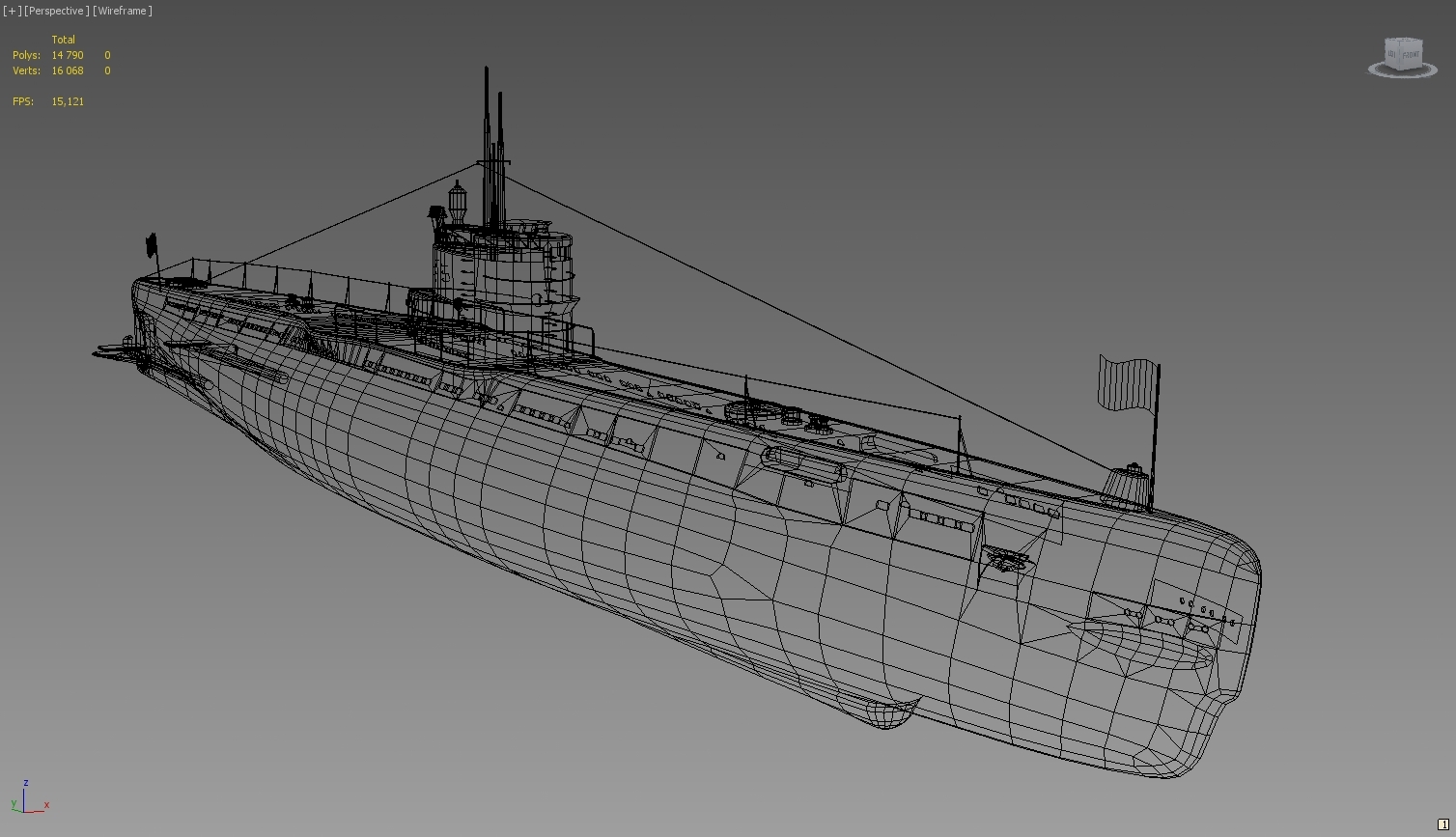
Task: Click the Verts total value 16 068
Action: click(68, 70)
